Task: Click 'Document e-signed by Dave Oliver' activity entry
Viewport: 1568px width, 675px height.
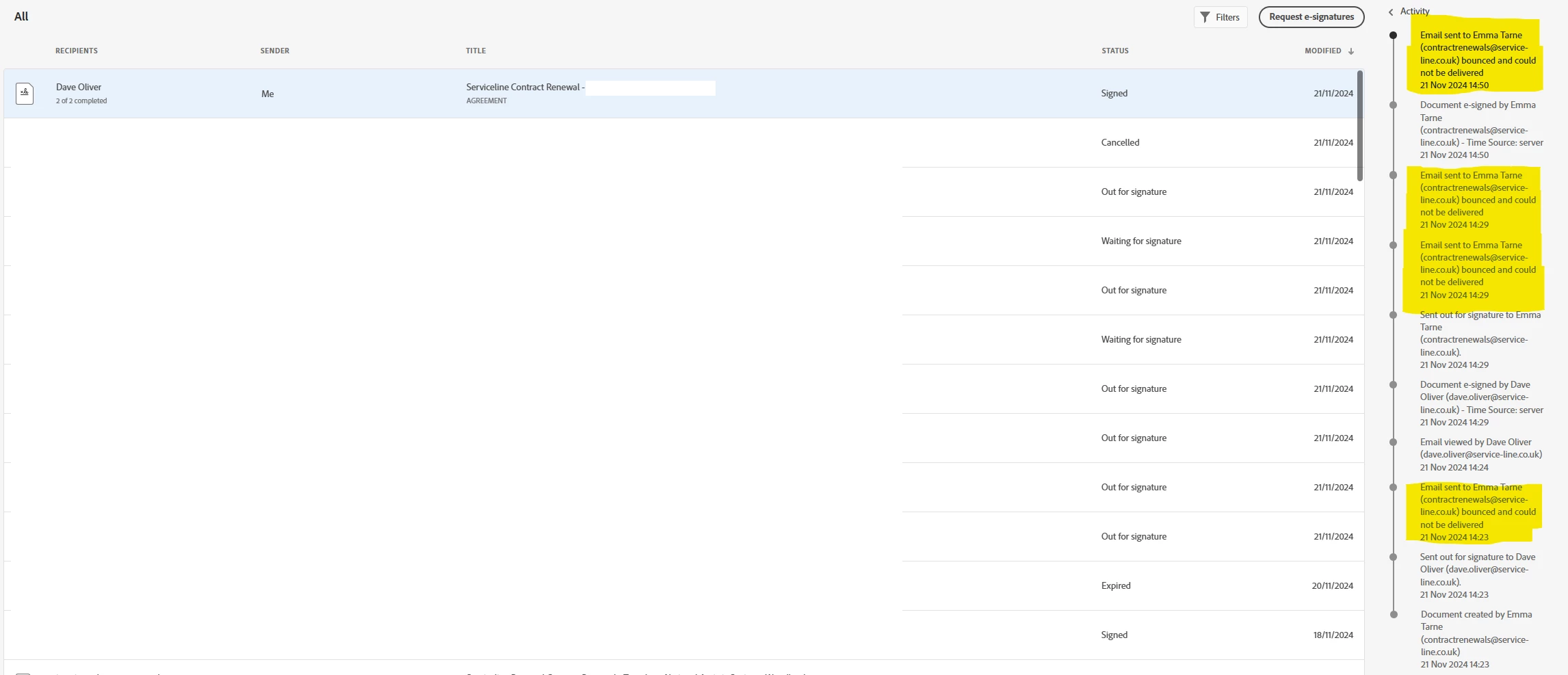Action: tap(1481, 403)
